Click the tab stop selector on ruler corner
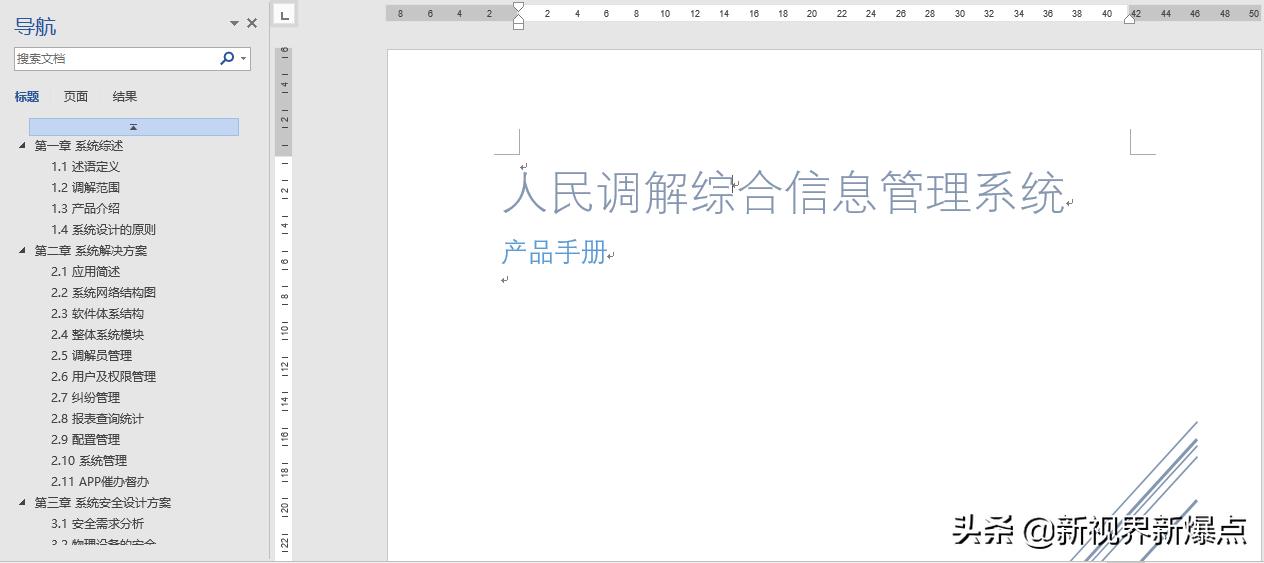Viewport: 1264px width, 563px height. (284, 15)
